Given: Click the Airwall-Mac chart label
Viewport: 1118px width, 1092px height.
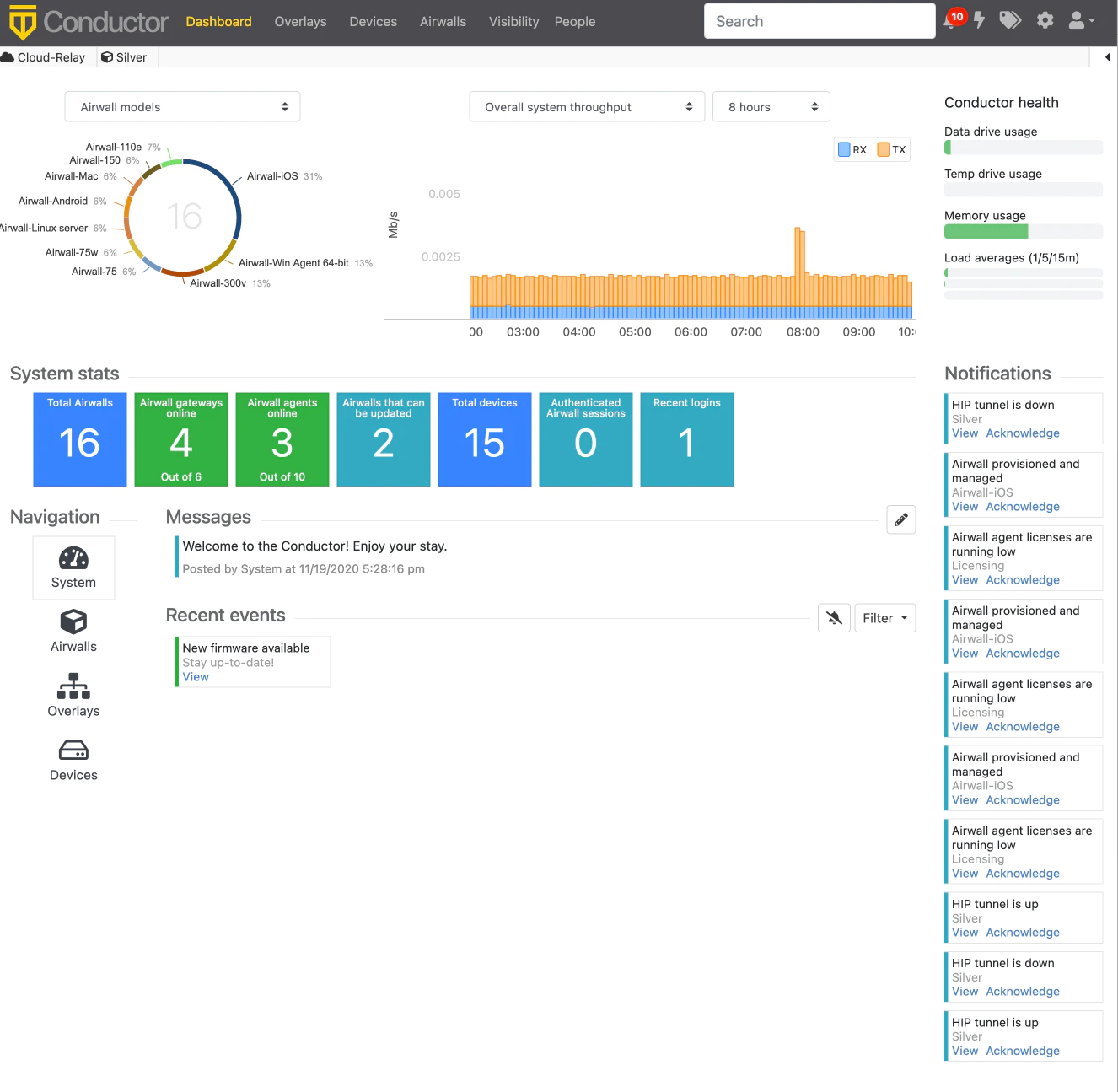Looking at the screenshot, I should click(x=81, y=176).
